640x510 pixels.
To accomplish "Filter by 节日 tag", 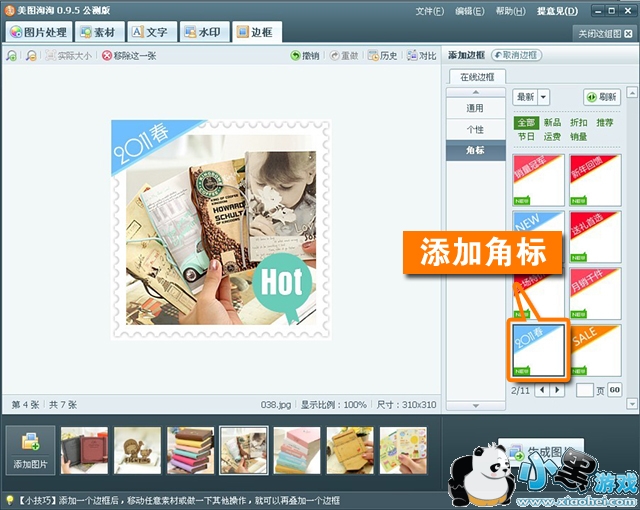I will point(526,137).
